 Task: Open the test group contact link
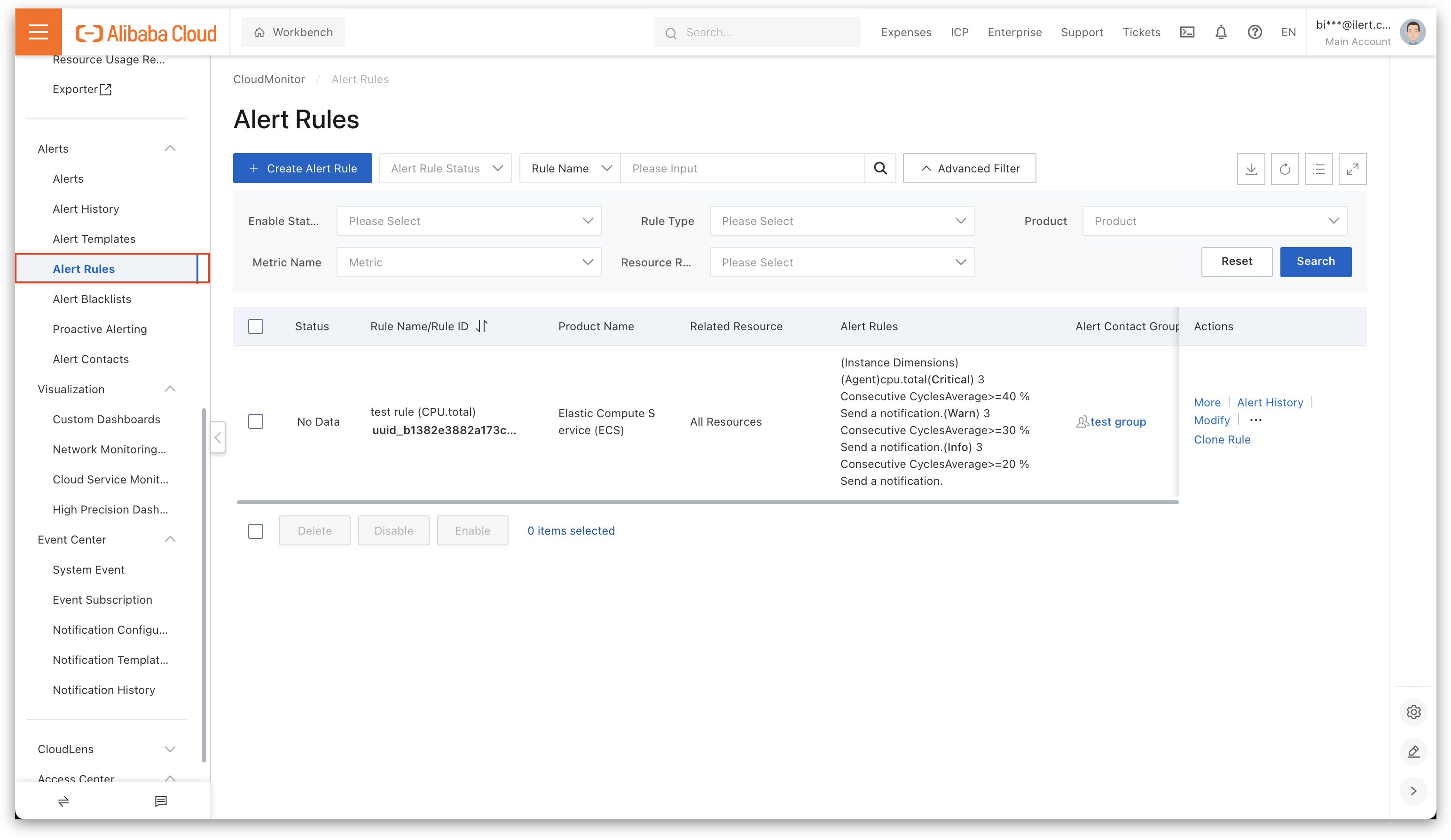pos(1118,422)
